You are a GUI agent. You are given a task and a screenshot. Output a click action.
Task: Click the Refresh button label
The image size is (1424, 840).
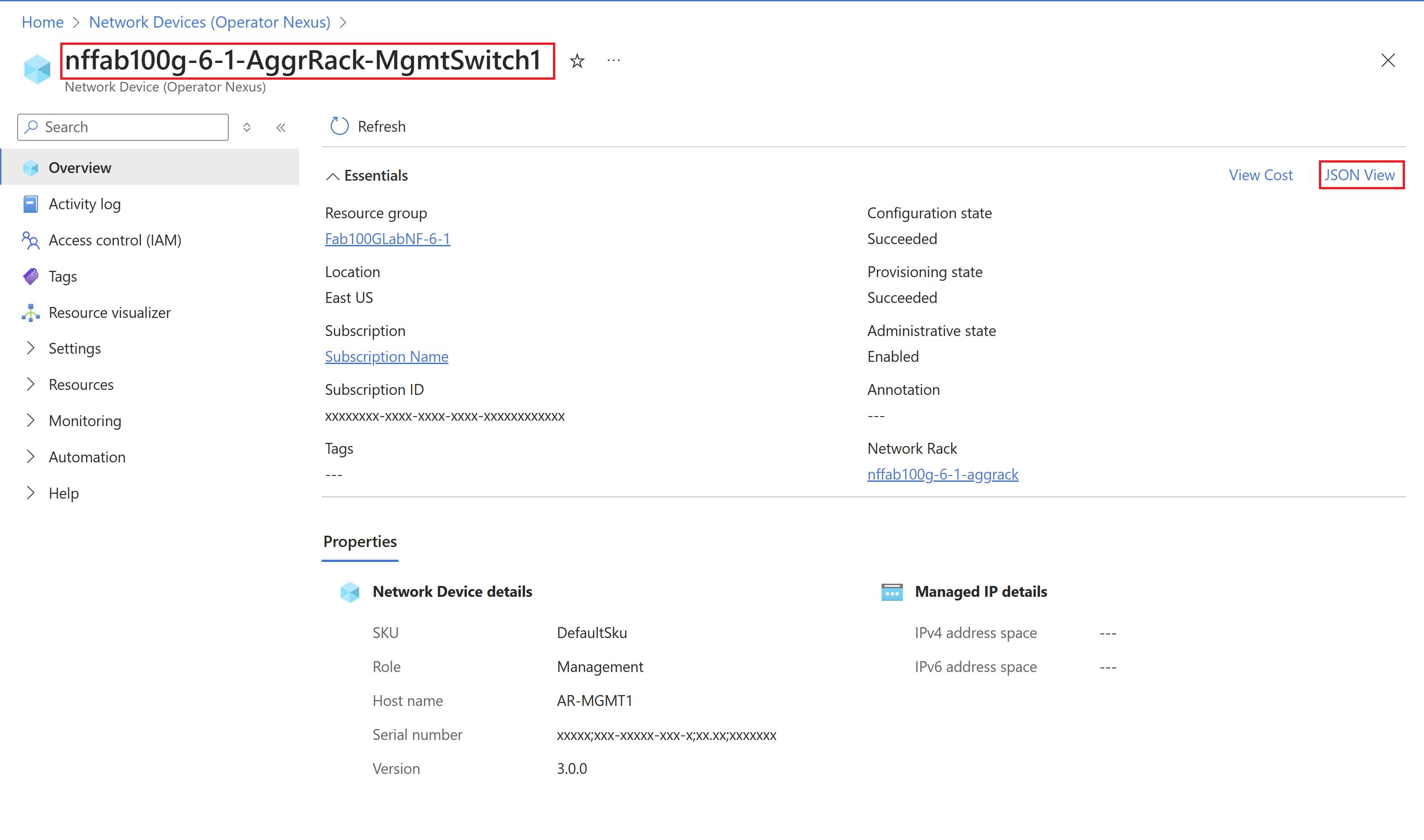381,126
